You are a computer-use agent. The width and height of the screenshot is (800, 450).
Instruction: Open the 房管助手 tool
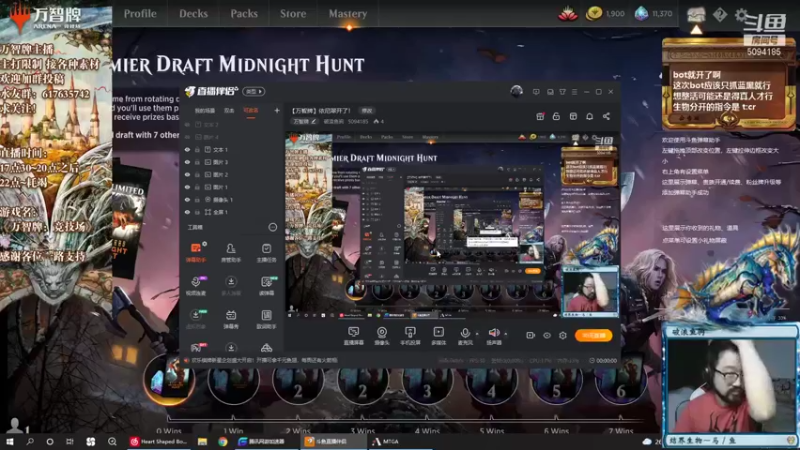[x=231, y=253]
